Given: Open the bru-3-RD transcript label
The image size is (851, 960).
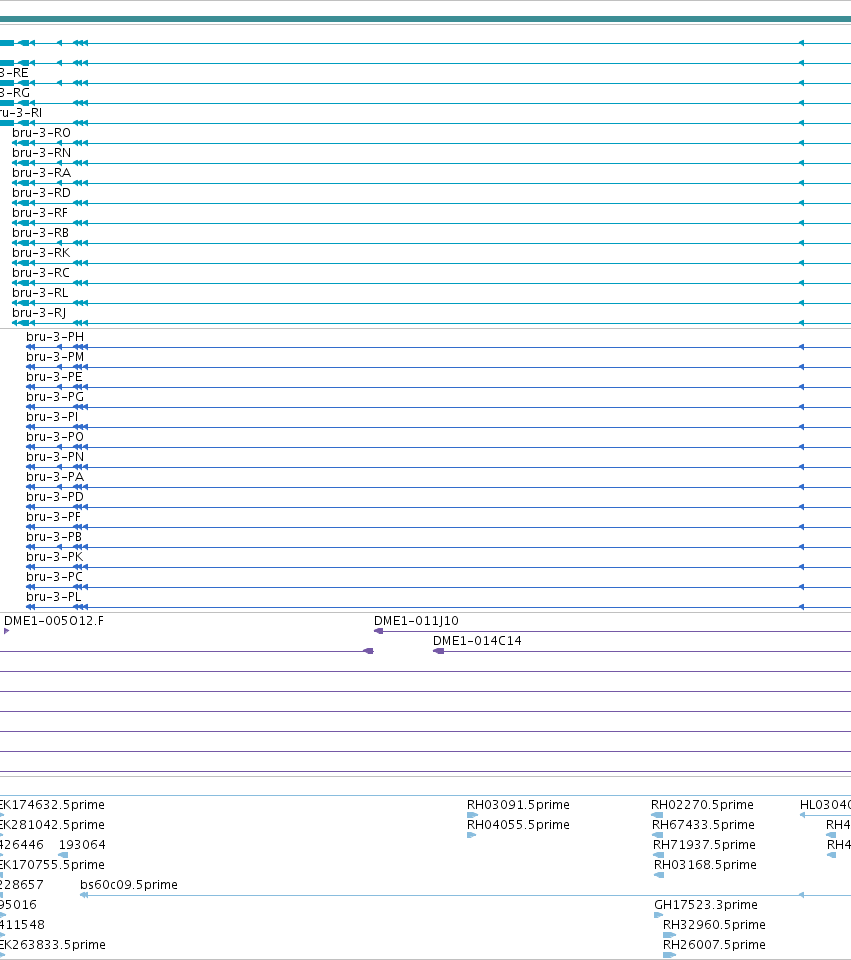Looking at the screenshot, I should [x=42, y=193].
